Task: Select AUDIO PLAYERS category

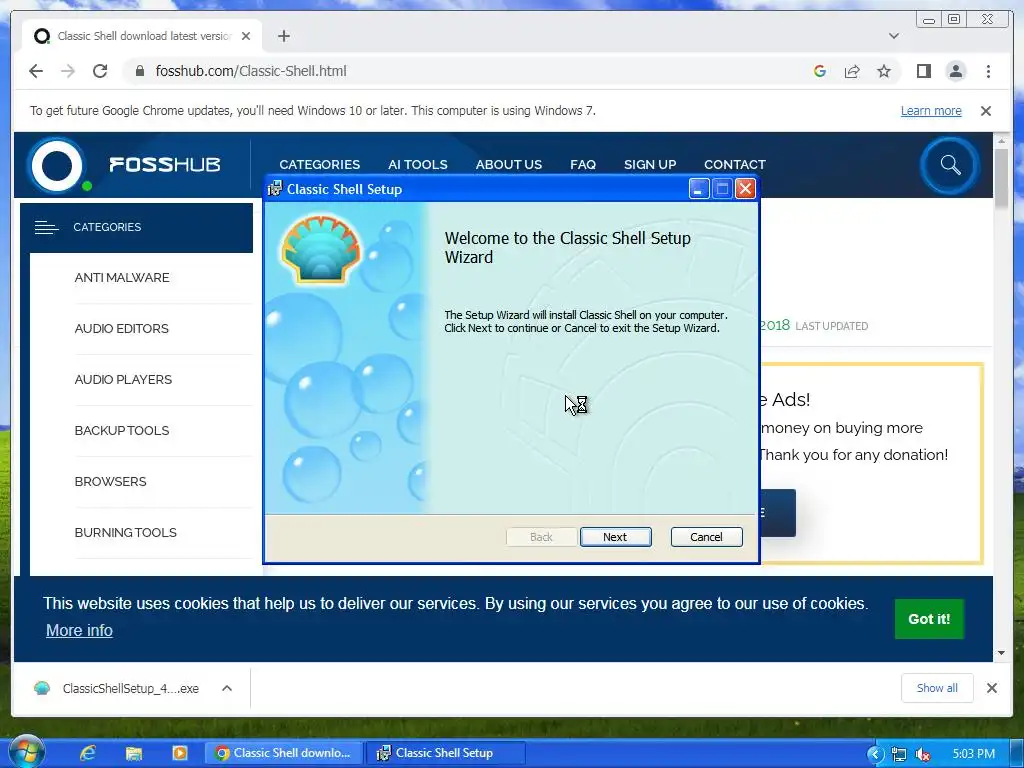Action: 123,379
